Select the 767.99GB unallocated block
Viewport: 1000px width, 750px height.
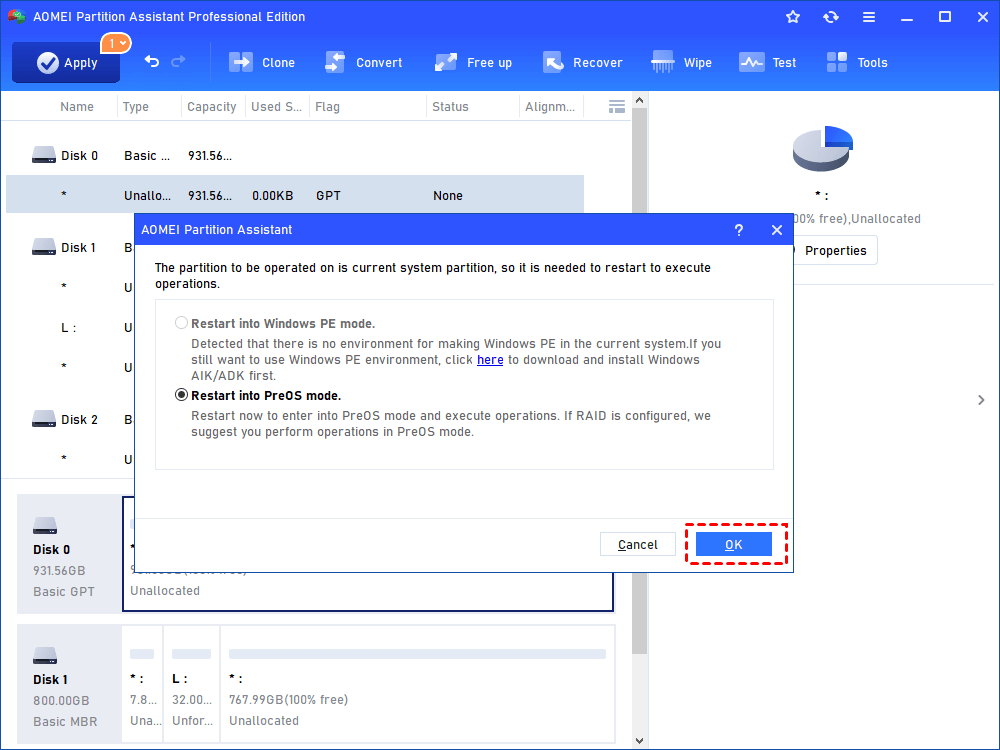pyautogui.click(x=417, y=684)
